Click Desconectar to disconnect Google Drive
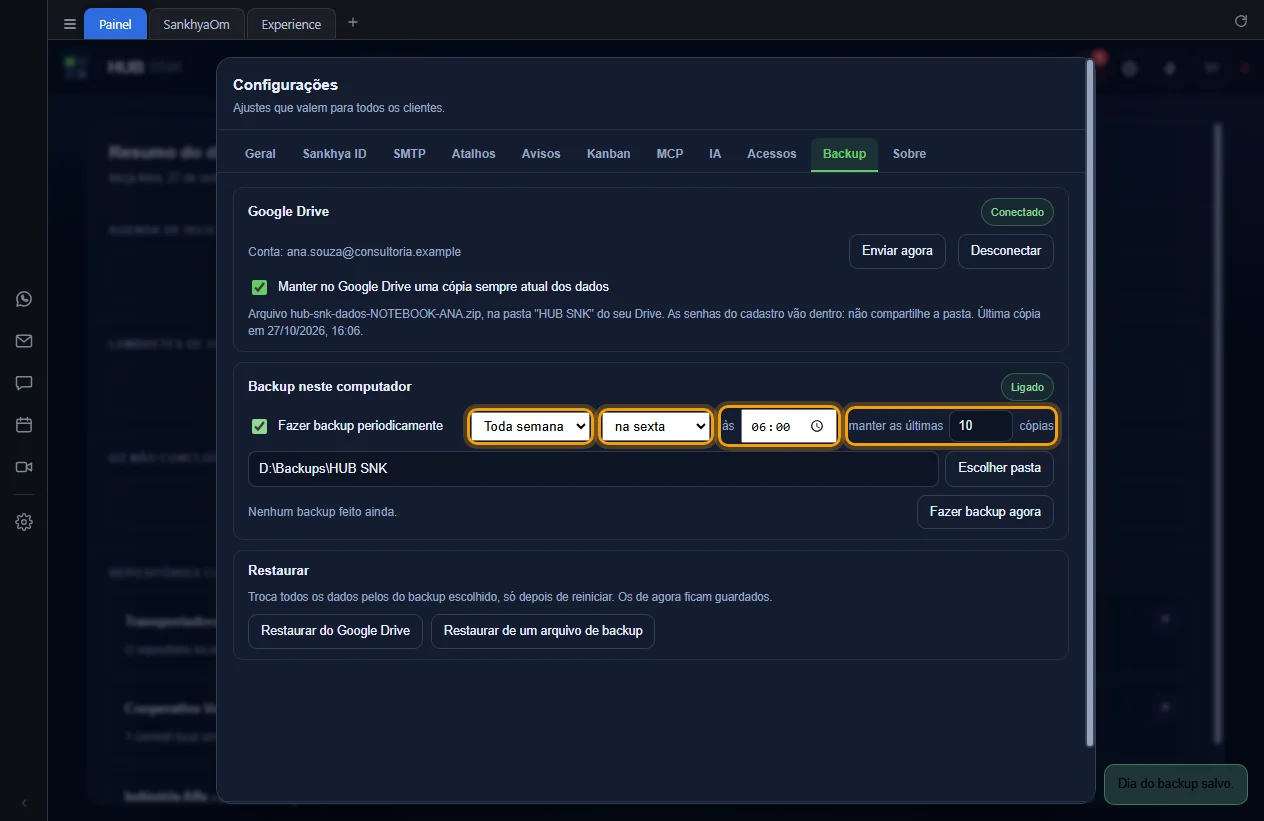Screen dimensions: 1264x821 [x=1006, y=251]
